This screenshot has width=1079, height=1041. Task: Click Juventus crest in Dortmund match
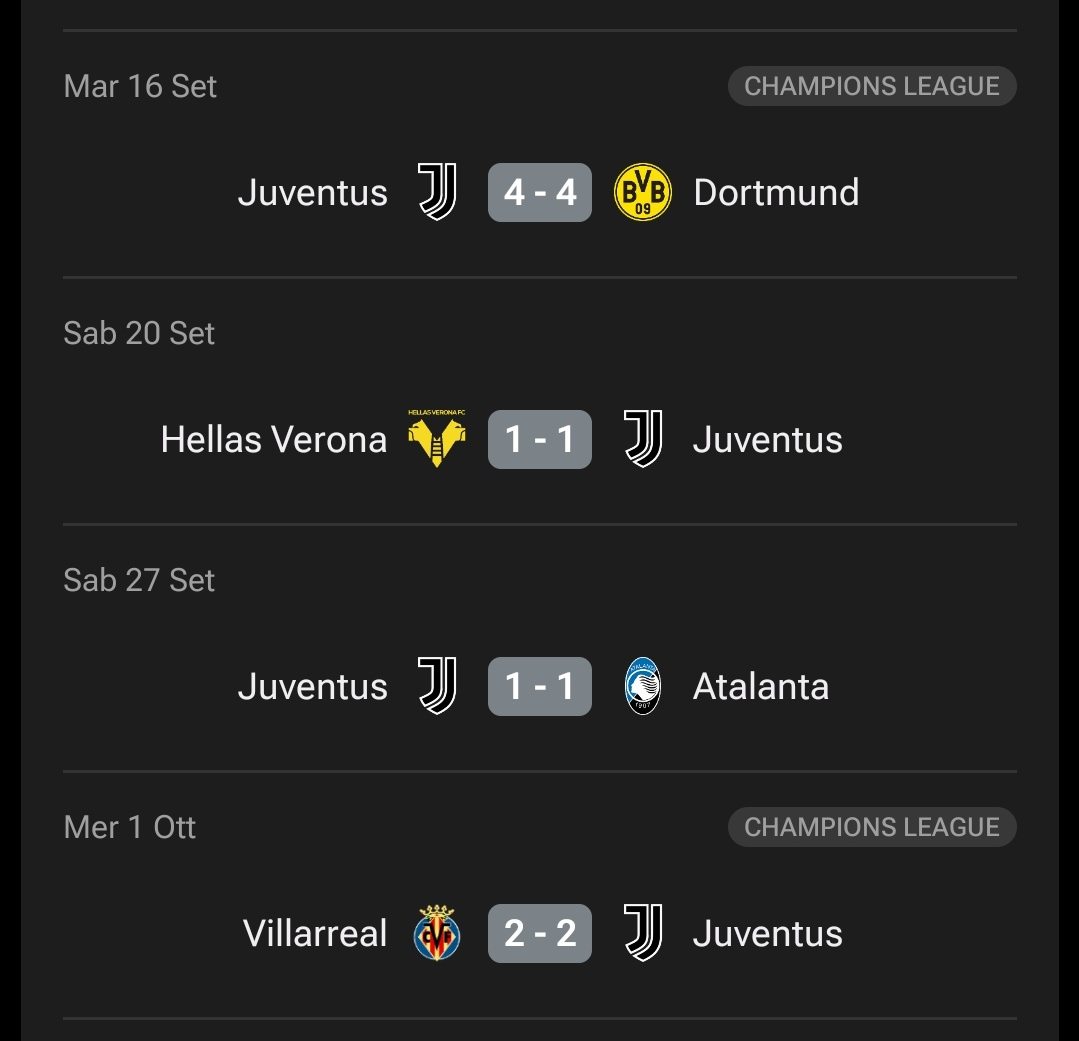(x=437, y=192)
